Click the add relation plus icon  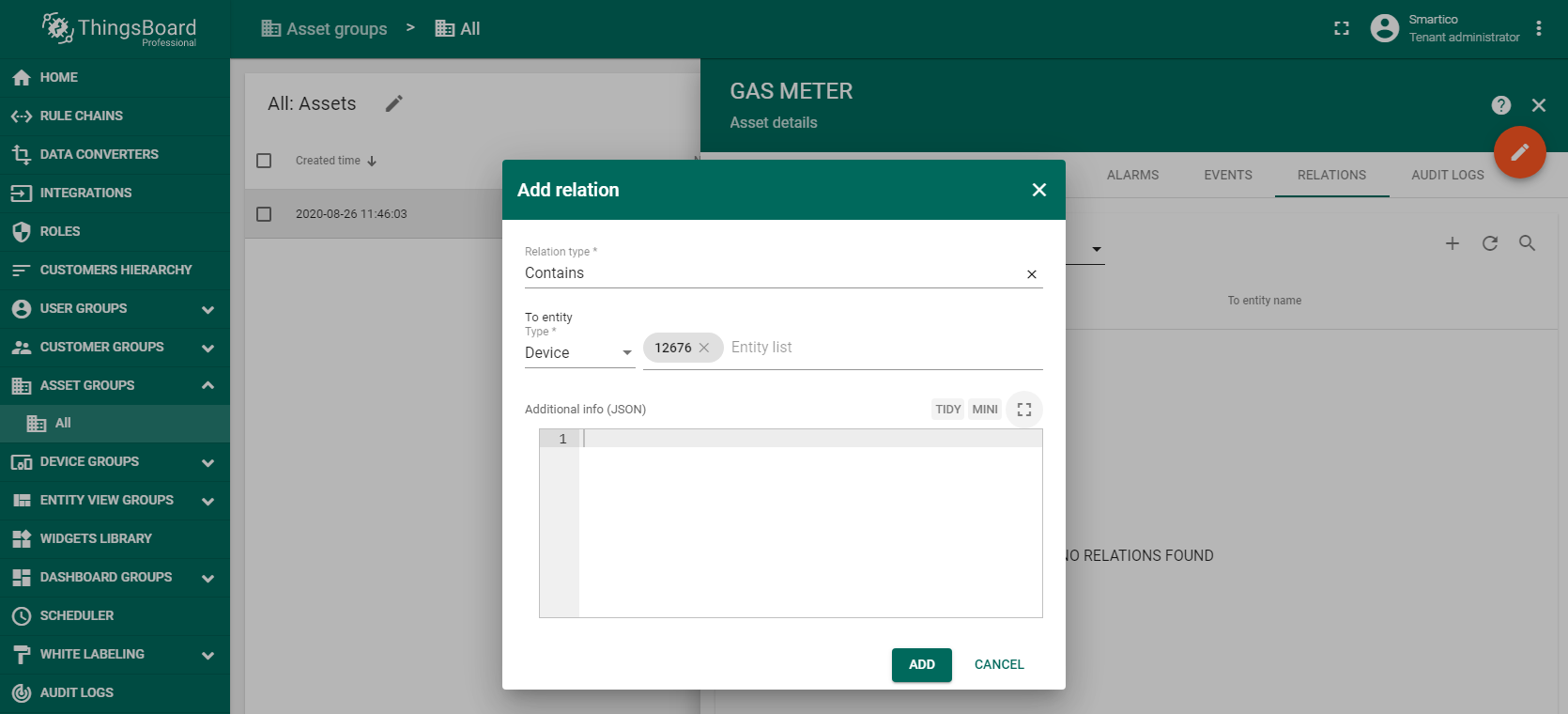(1452, 244)
